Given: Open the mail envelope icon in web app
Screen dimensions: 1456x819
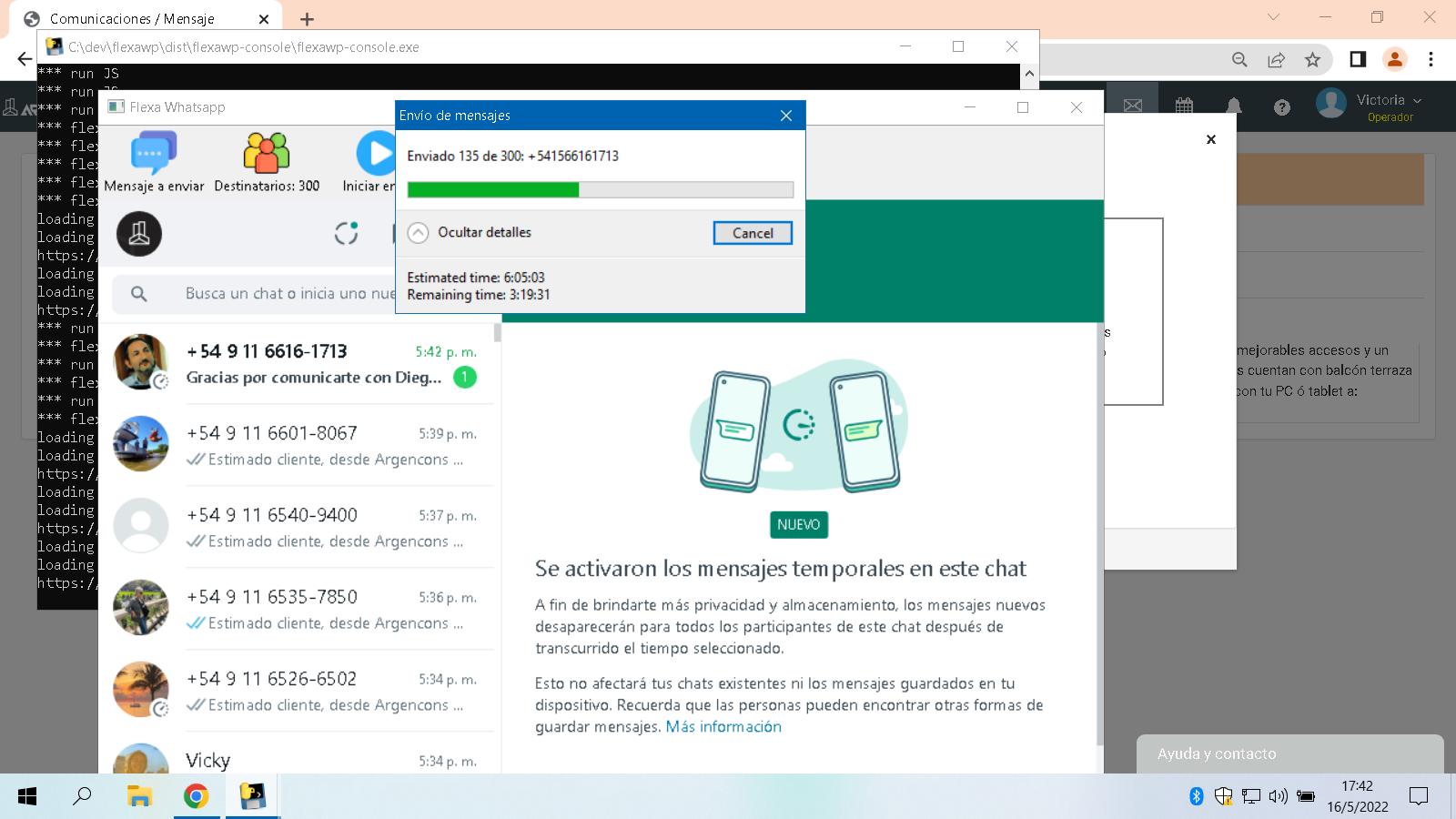Looking at the screenshot, I should (x=1133, y=106).
